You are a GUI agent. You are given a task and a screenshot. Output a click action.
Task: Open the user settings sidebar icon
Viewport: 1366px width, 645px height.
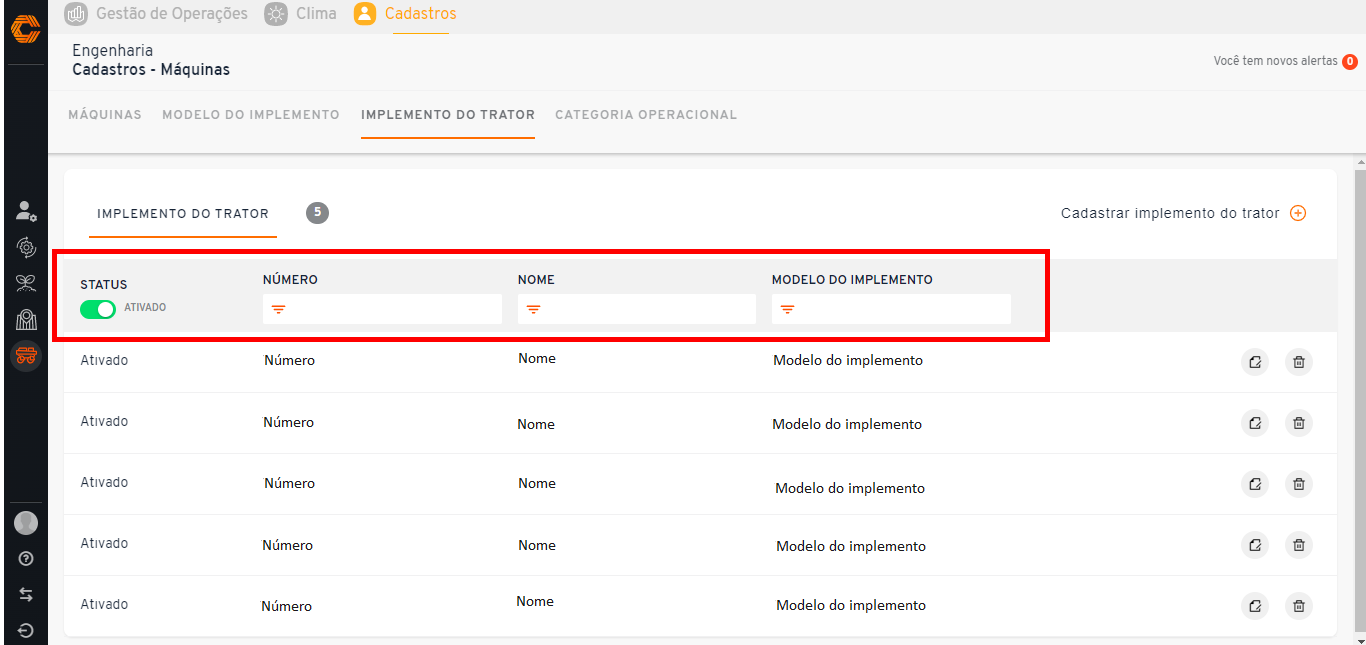point(26,211)
